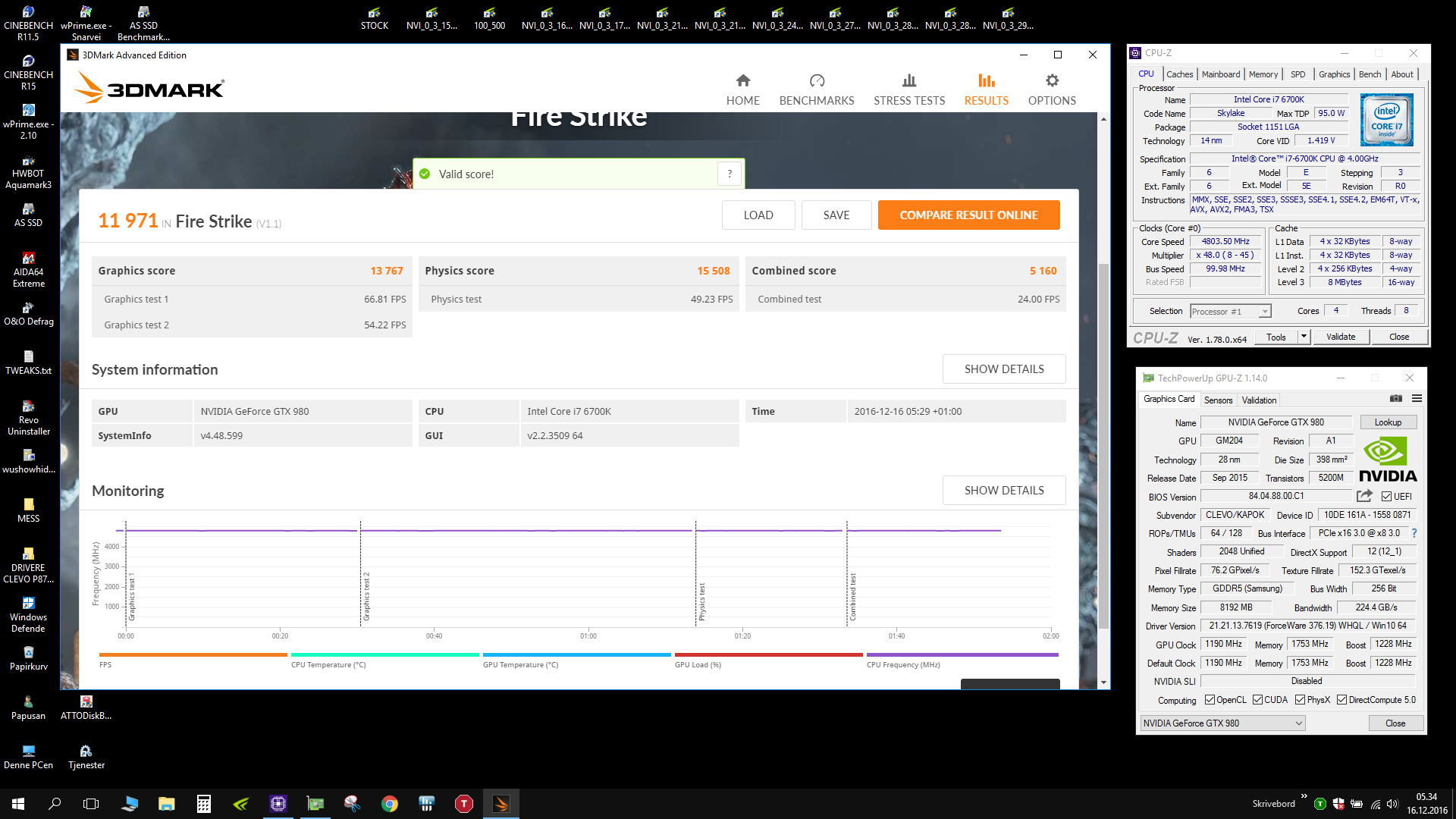Click the red GPU Load legend bar

768,654
